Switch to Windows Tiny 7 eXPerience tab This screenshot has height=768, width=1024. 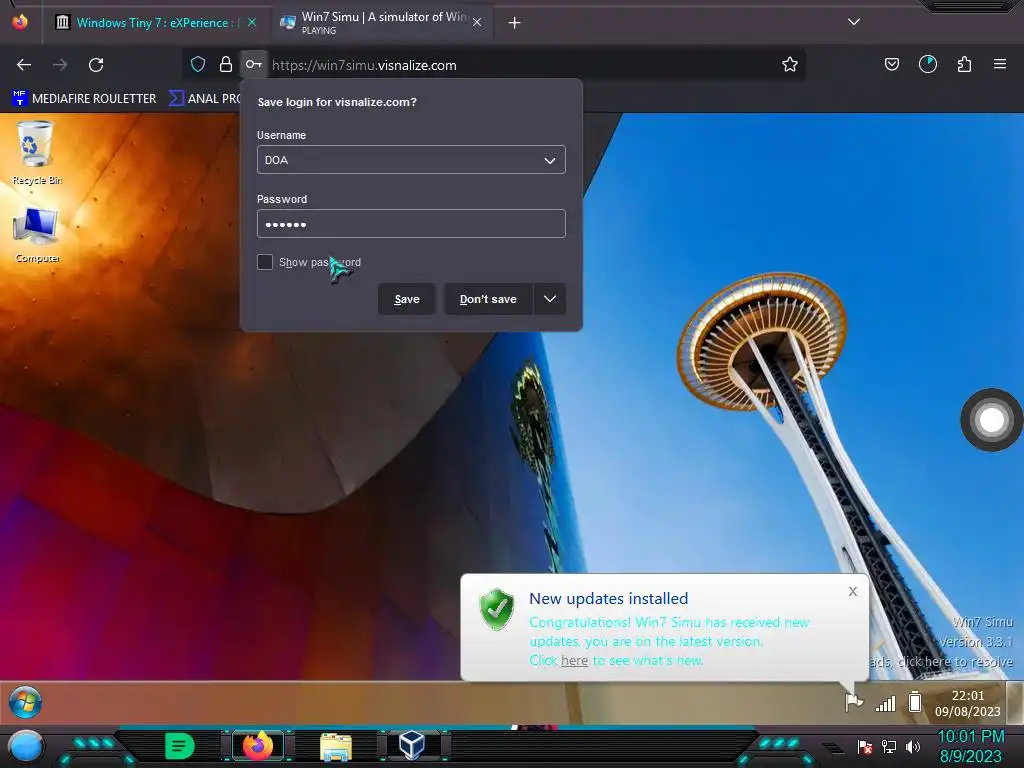(155, 22)
